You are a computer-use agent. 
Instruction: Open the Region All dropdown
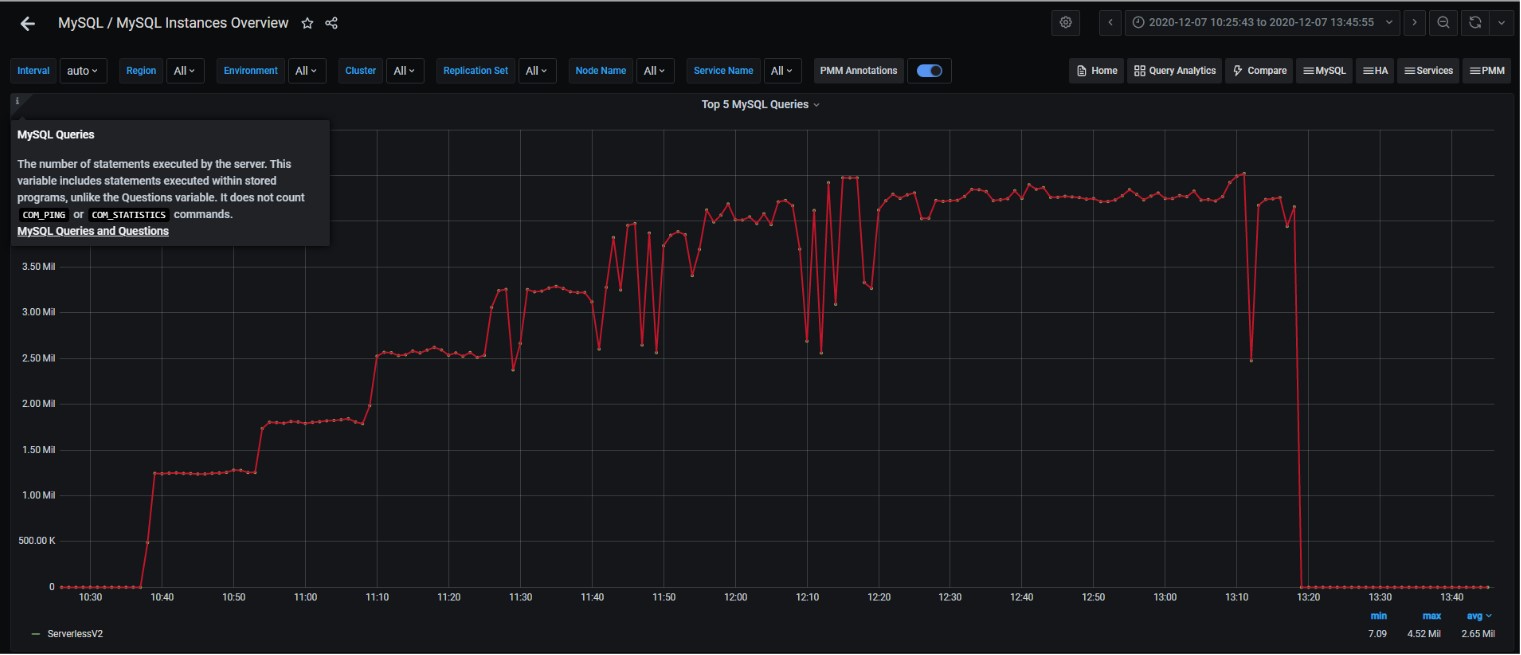click(185, 71)
